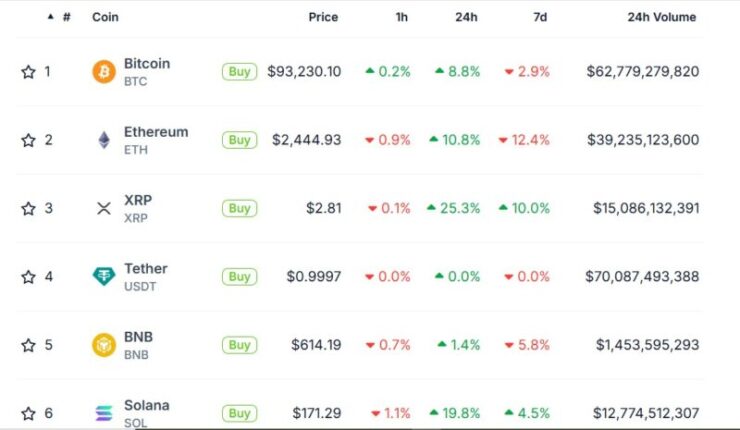Click the Bitcoin coin logo
Screen dimensions: 740x430
104,72
